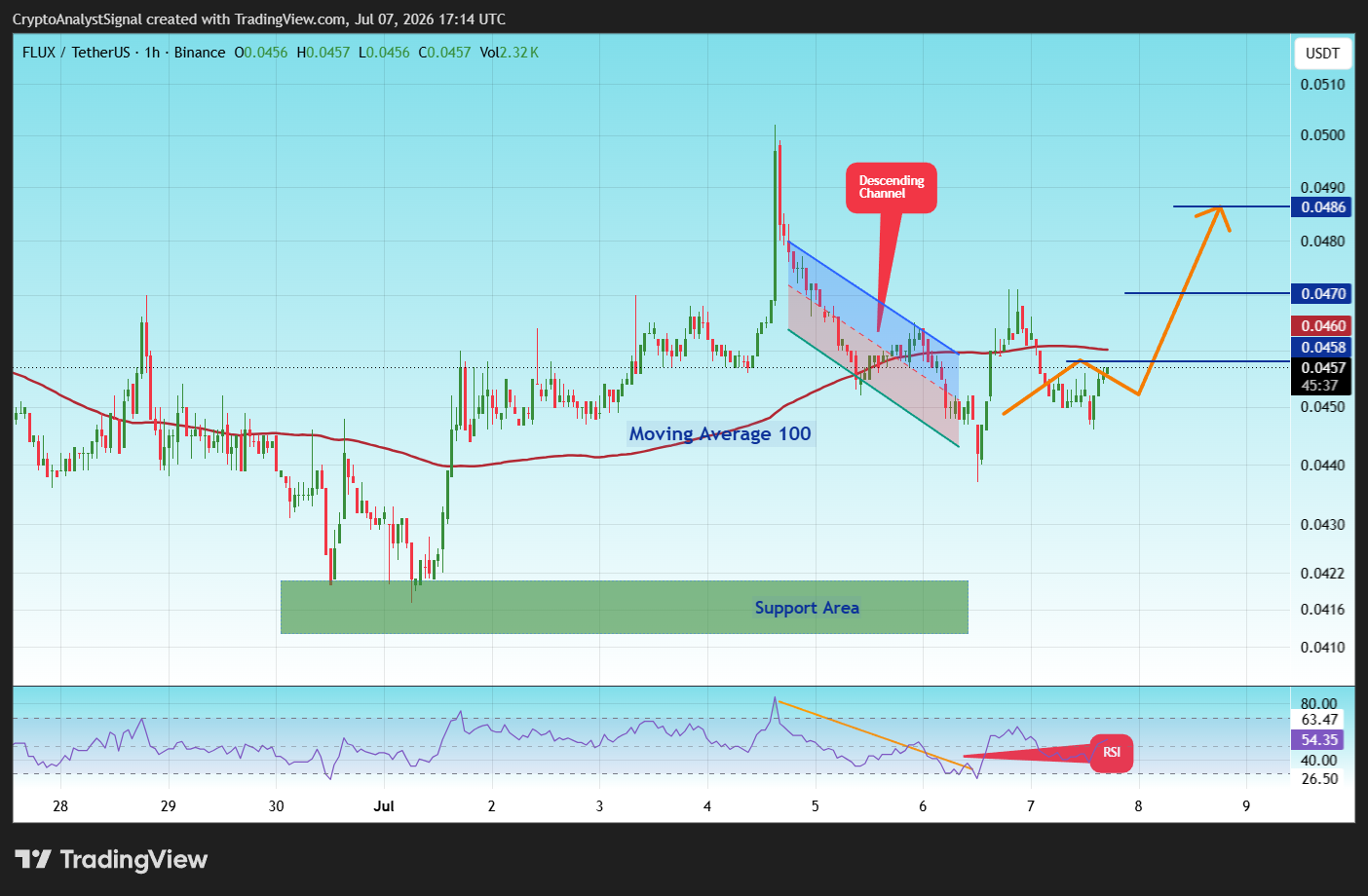Click the date 30 on the time axis
This screenshot has width=1368, height=896.
point(277,805)
